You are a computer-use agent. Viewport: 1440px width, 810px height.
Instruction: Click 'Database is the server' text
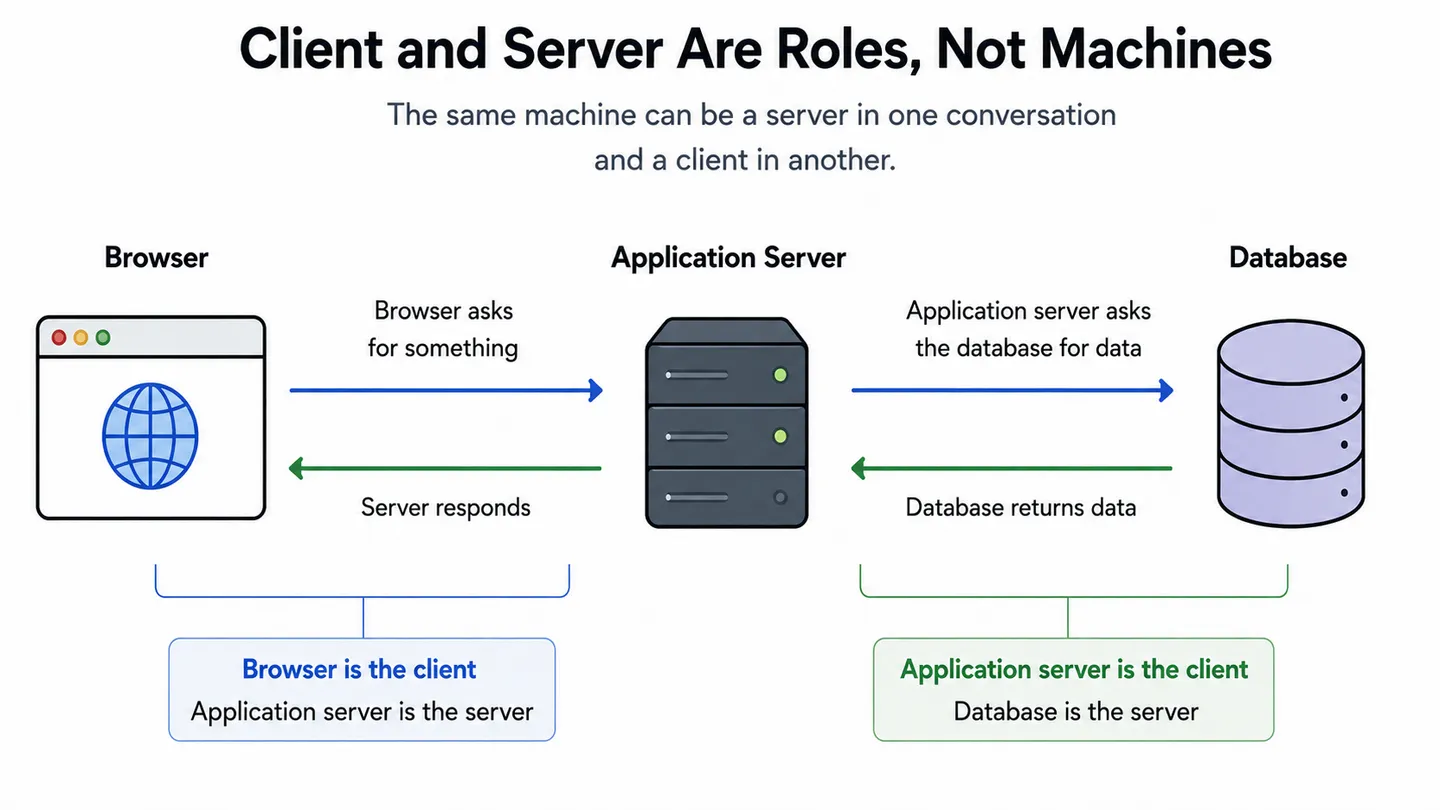1076,712
